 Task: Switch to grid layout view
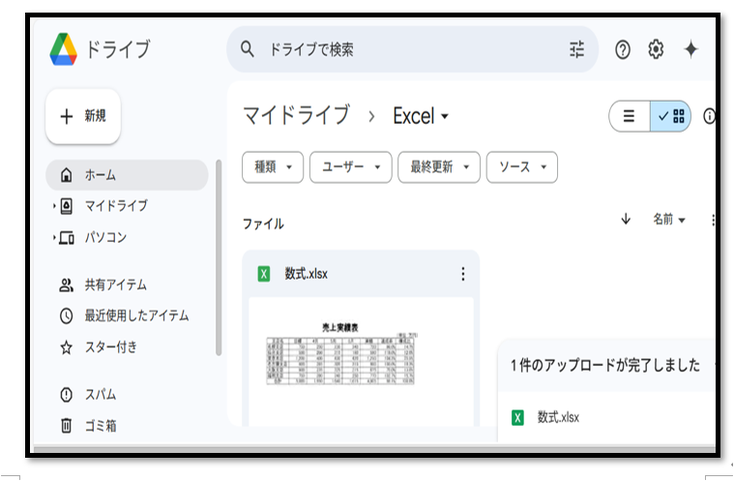(x=671, y=116)
